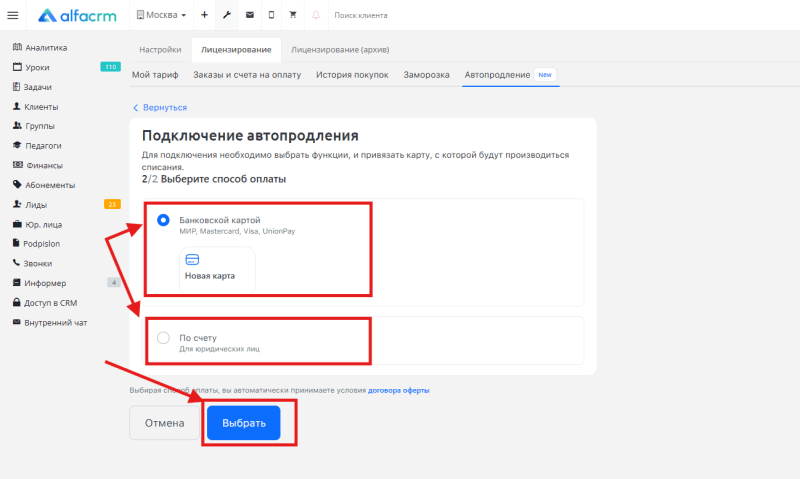Viewport: 800px width, 479px height.
Task: Open the shopping cart icon
Action: 293,15
